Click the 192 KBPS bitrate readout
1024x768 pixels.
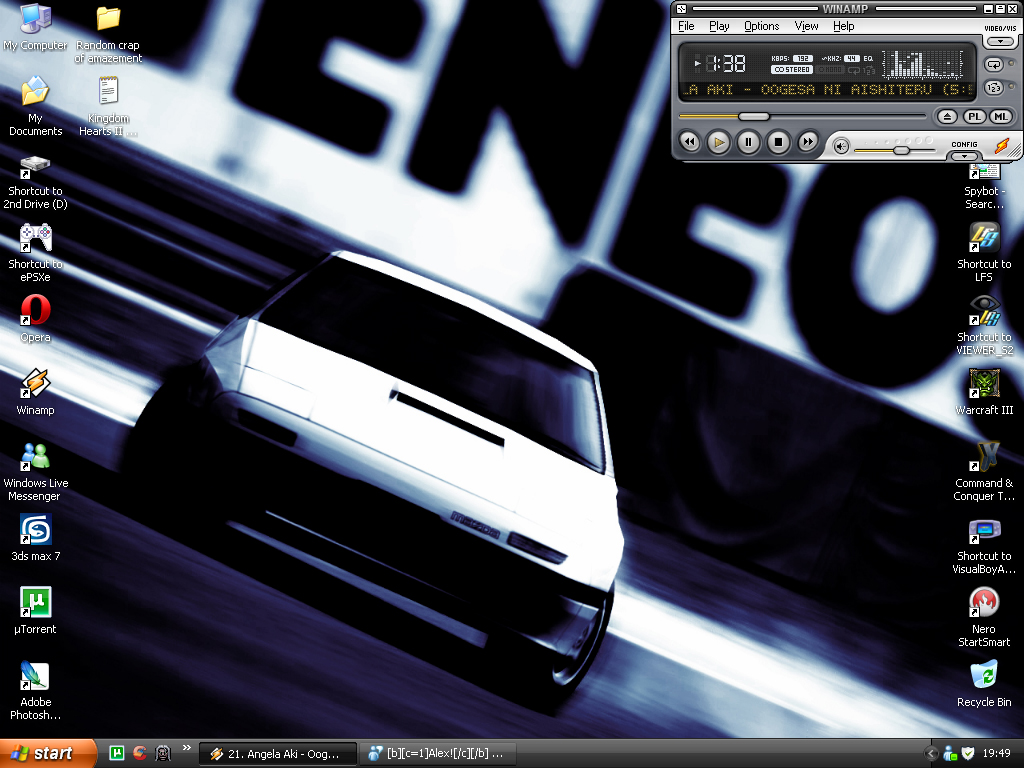[803, 59]
